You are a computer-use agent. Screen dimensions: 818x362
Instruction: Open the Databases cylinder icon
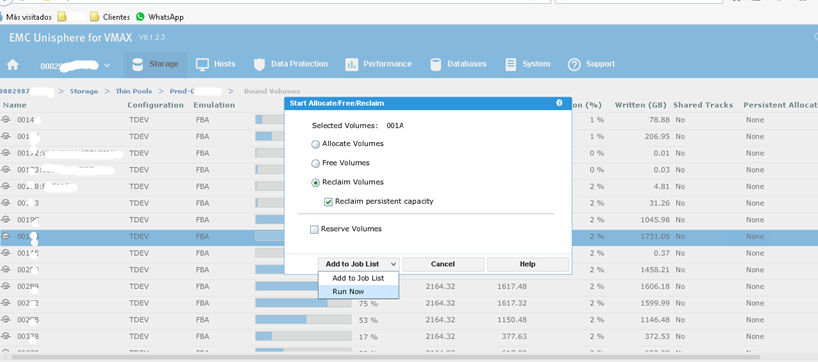coord(436,65)
